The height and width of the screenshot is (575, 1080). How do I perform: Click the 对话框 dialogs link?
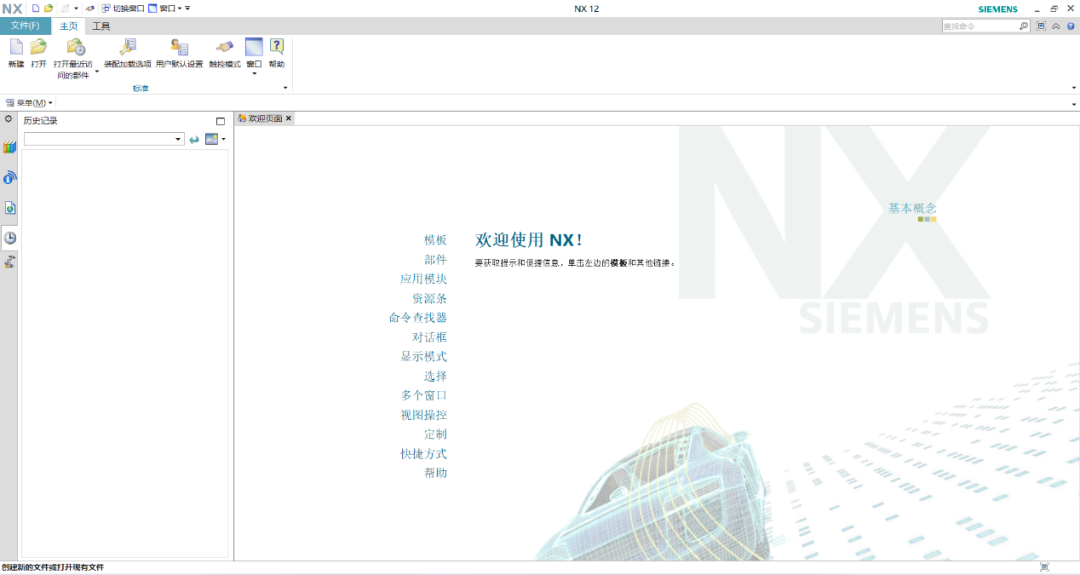point(430,337)
